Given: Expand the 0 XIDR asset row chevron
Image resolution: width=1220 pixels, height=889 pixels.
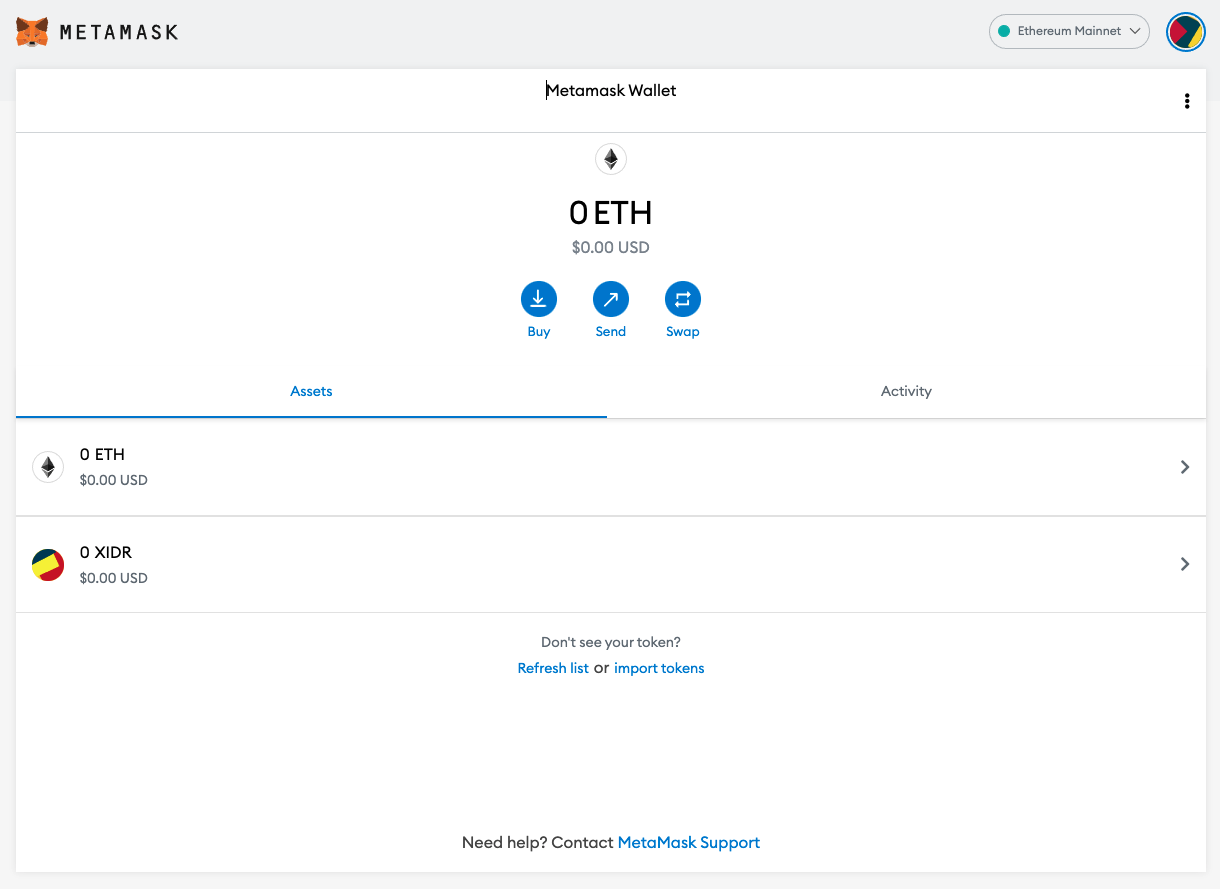Looking at the screenshot, I should click(1185, 564).
